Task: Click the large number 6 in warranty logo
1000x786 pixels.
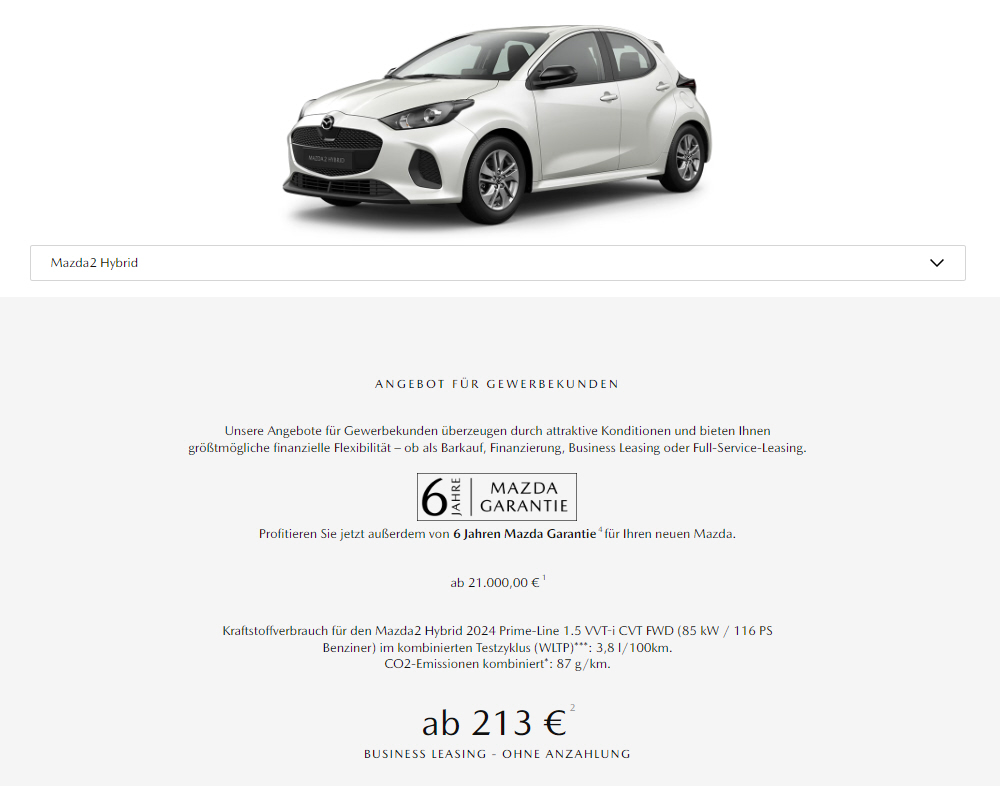Action: tap(434, 498)
